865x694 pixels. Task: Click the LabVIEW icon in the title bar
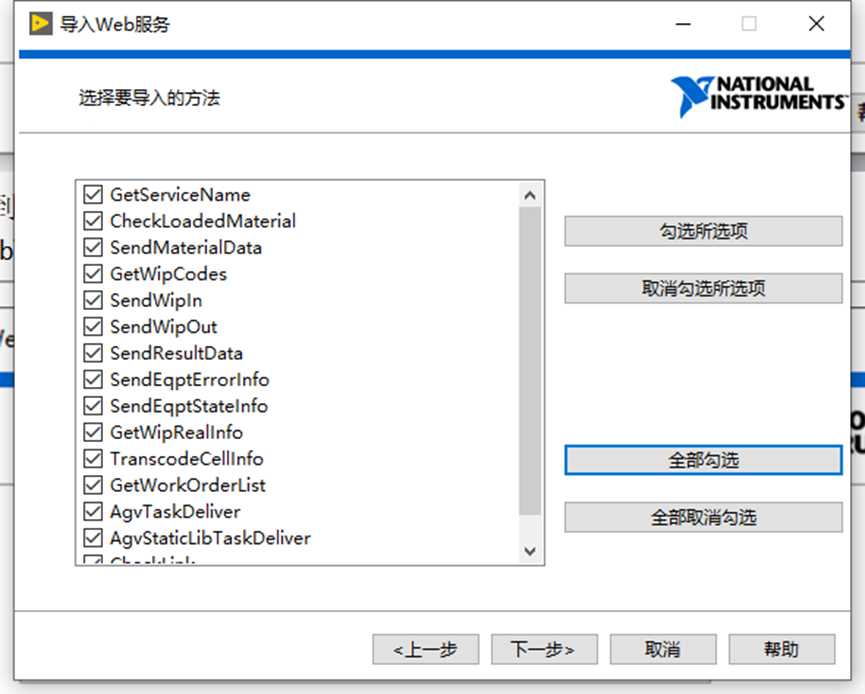41,23
